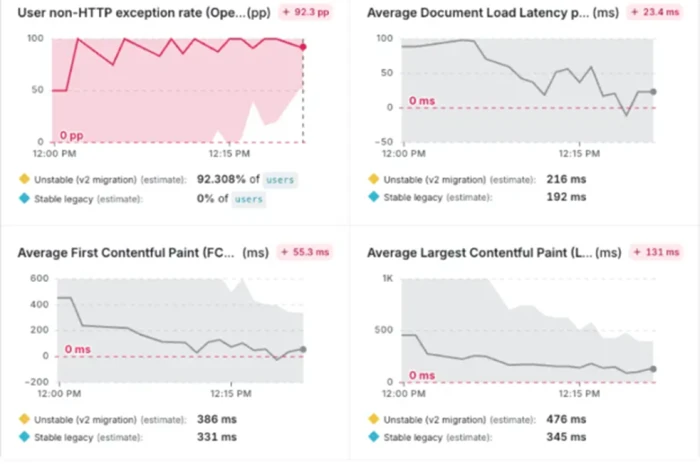Click the blue Stable legacy diamond in First Contentful Paint
This screenshot has height=465, width=700.
(x=24, y=436)
